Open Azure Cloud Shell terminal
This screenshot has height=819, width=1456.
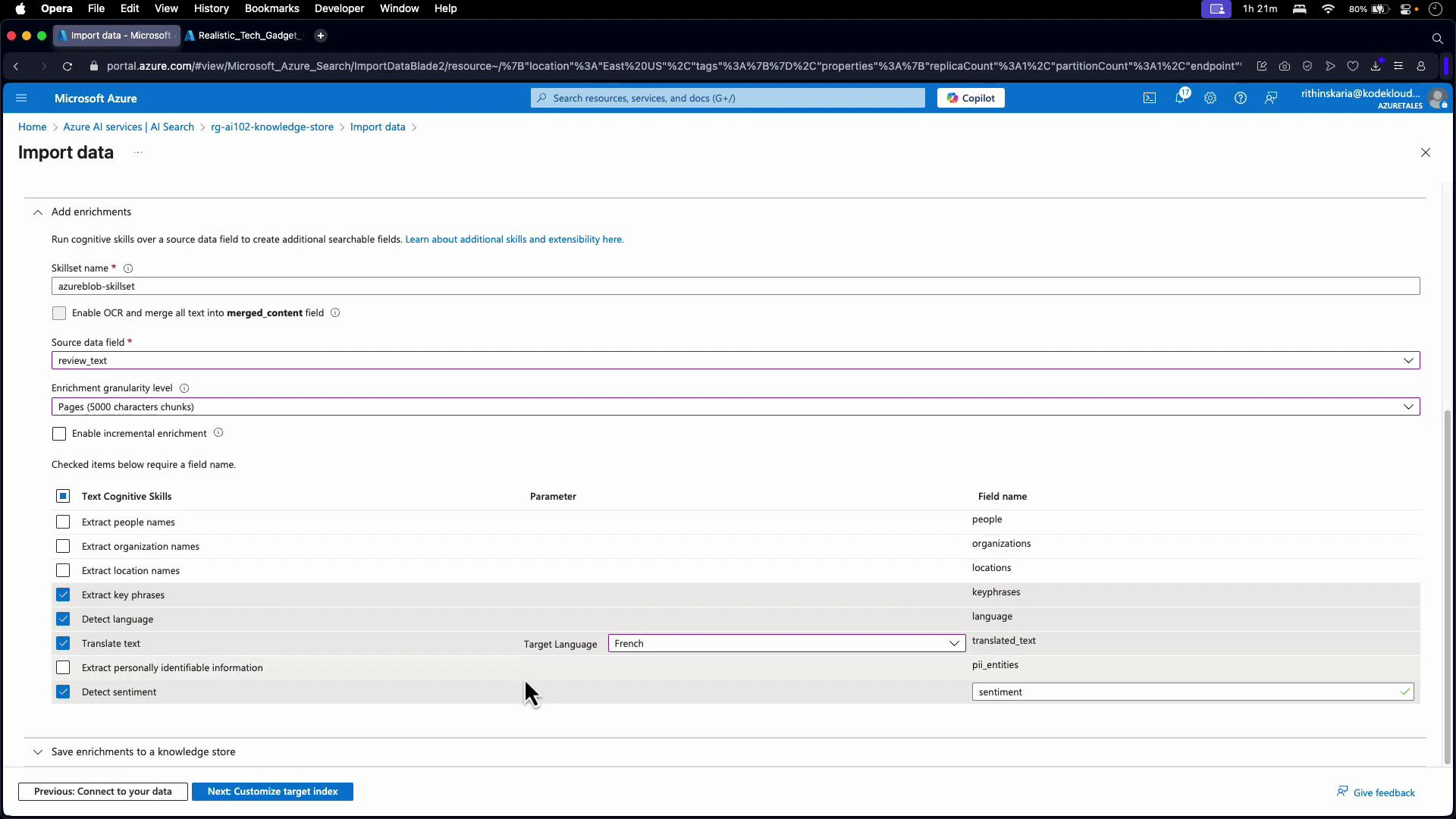(1150, 98)
